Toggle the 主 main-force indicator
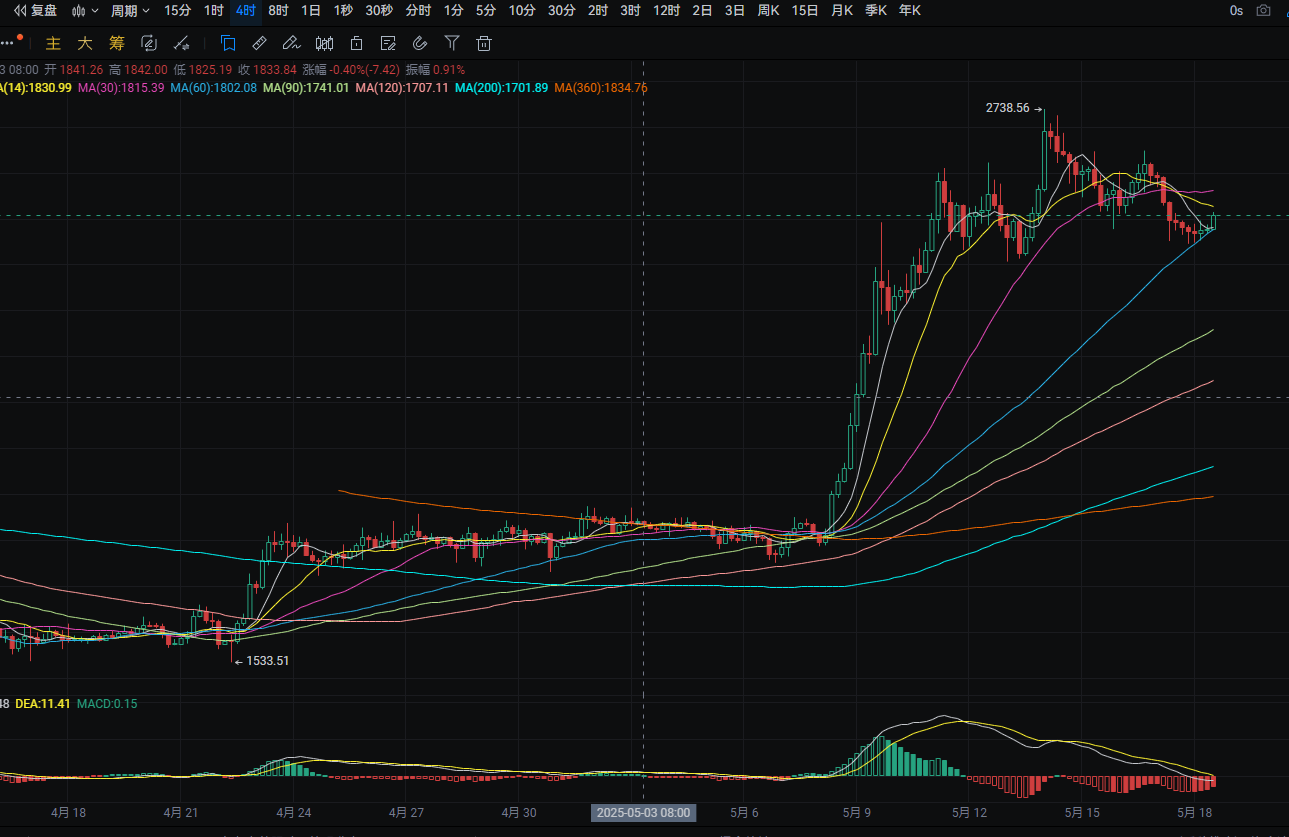Screen dimensions: 1289x837 pos(54,43)
